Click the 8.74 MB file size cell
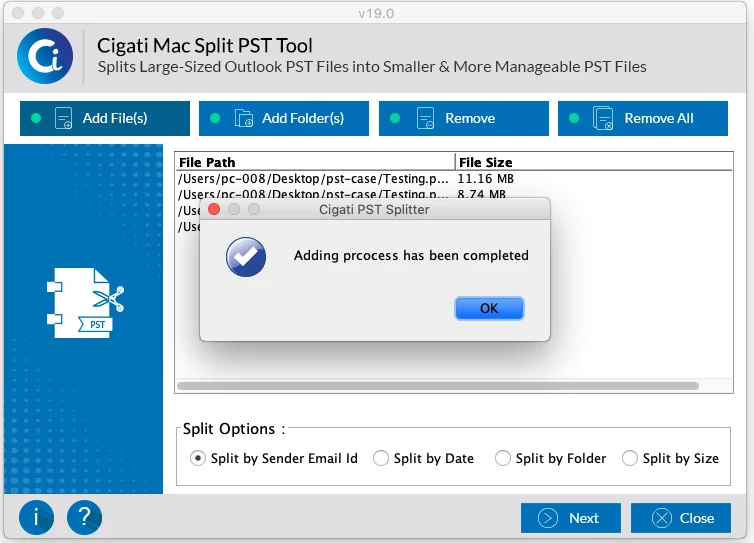This screenshot has height=543, width=754. [x=481, y=194]
